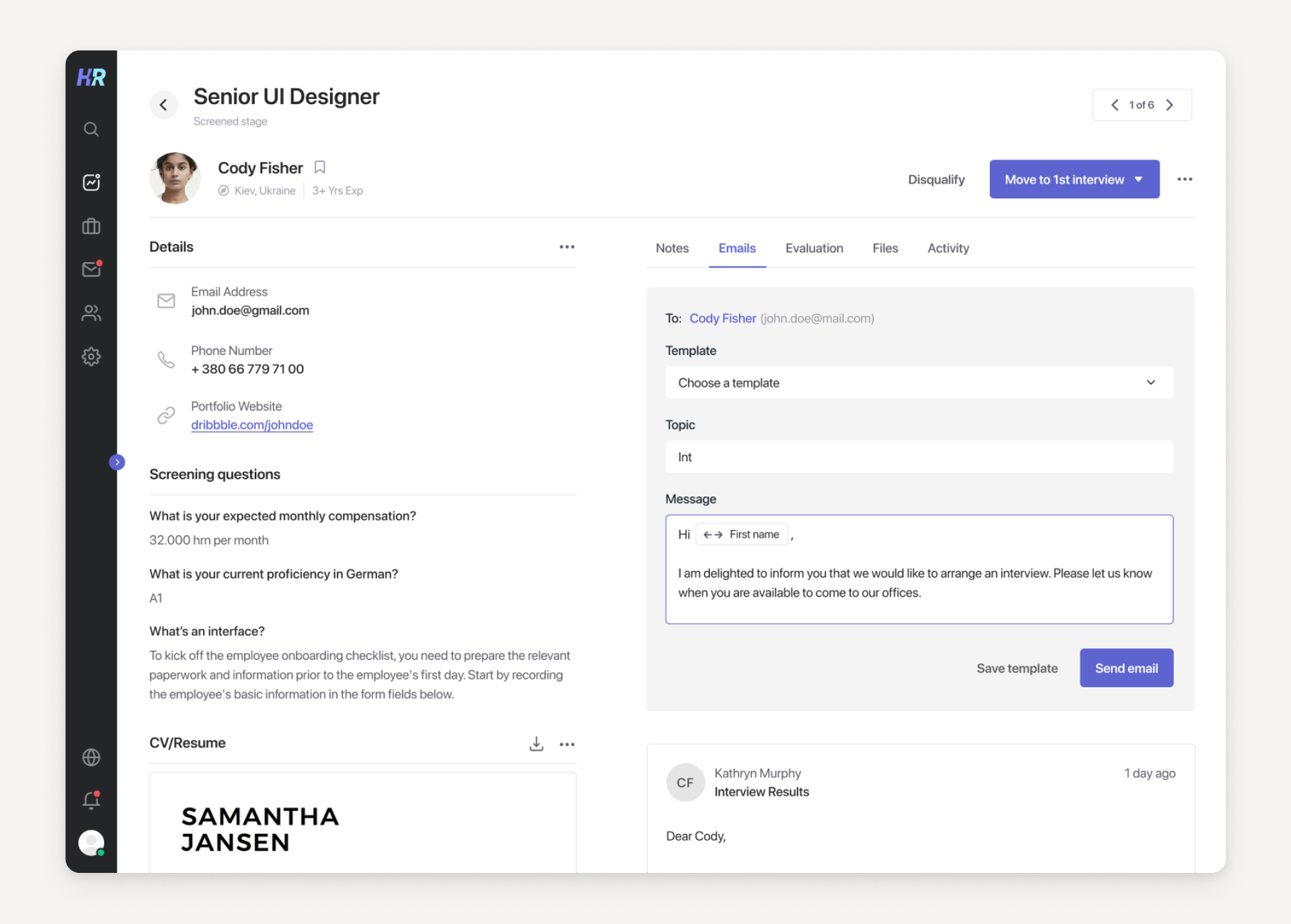Click the Disqualify button

click(x=936, y=179)
